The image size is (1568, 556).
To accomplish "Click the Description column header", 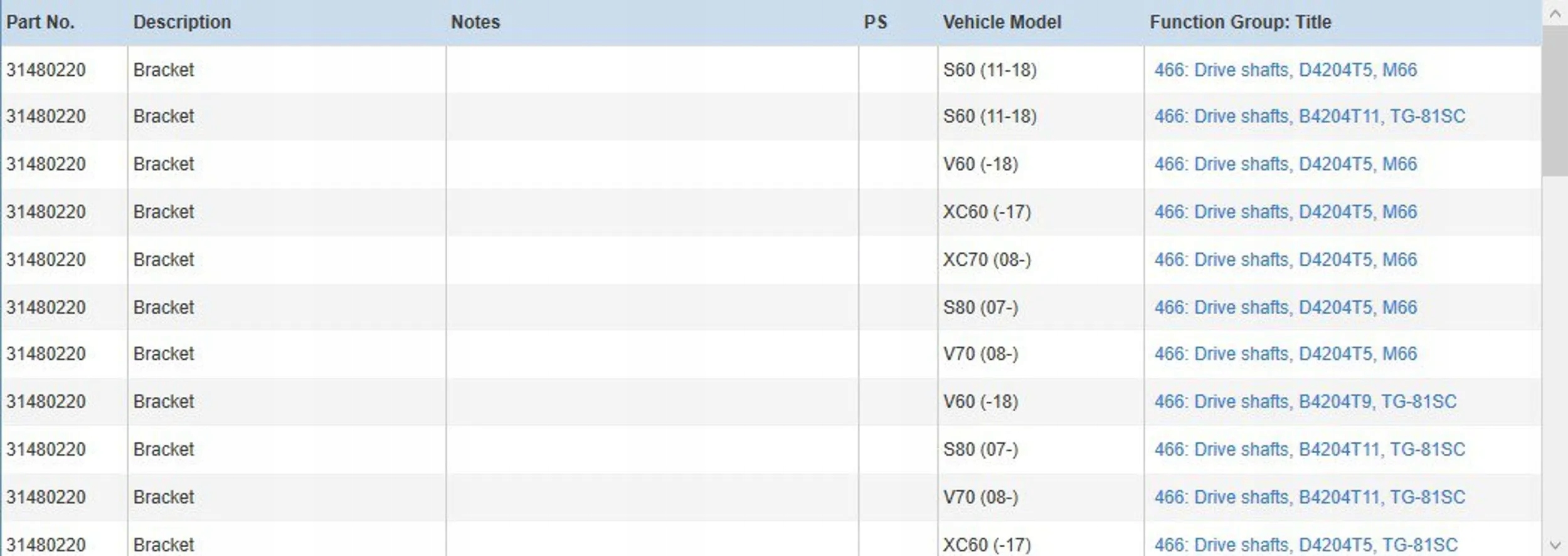I will pos(182,23).
